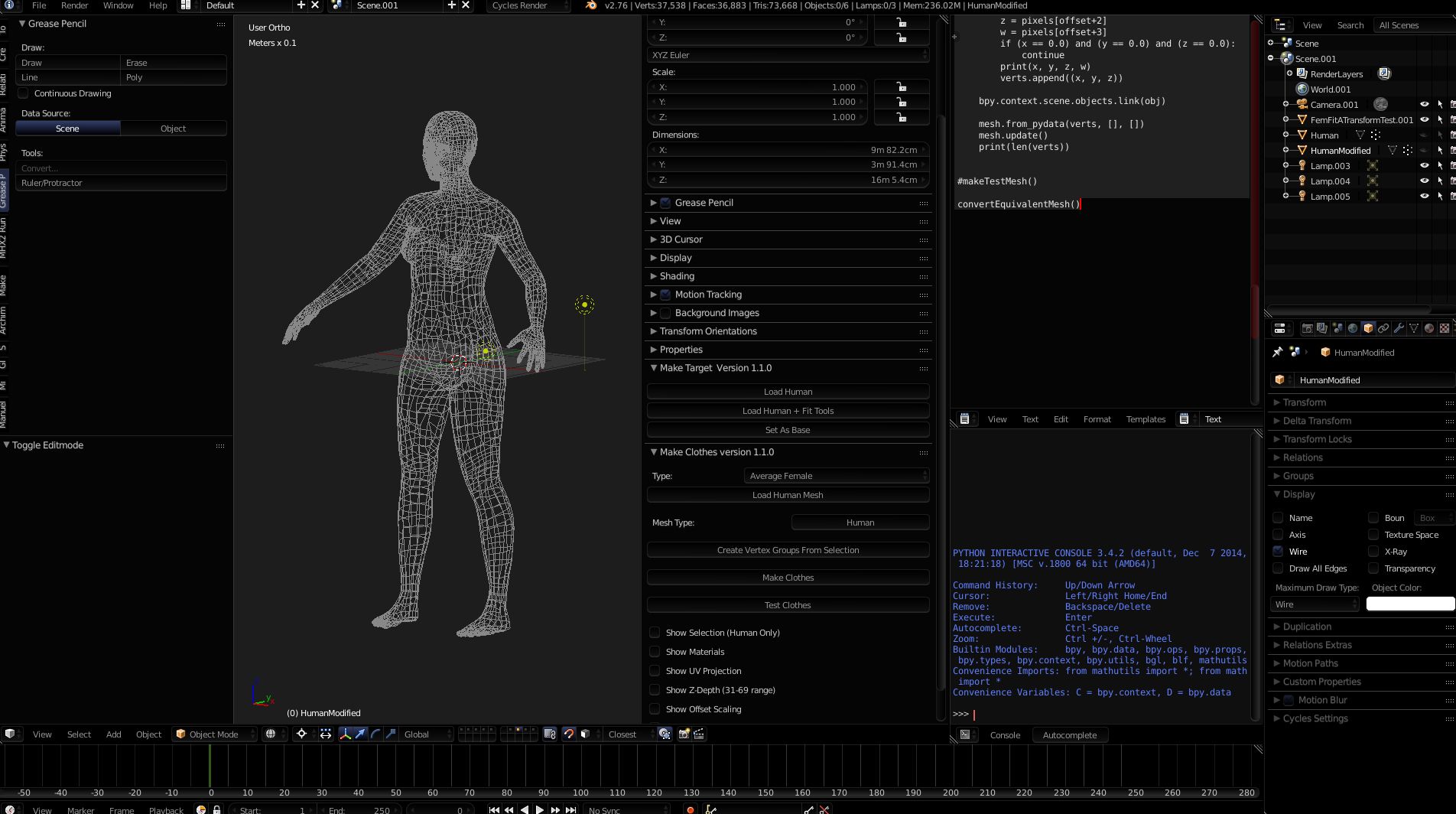
Task: Click the Dimensions Z value field
Action: [788, 180]
